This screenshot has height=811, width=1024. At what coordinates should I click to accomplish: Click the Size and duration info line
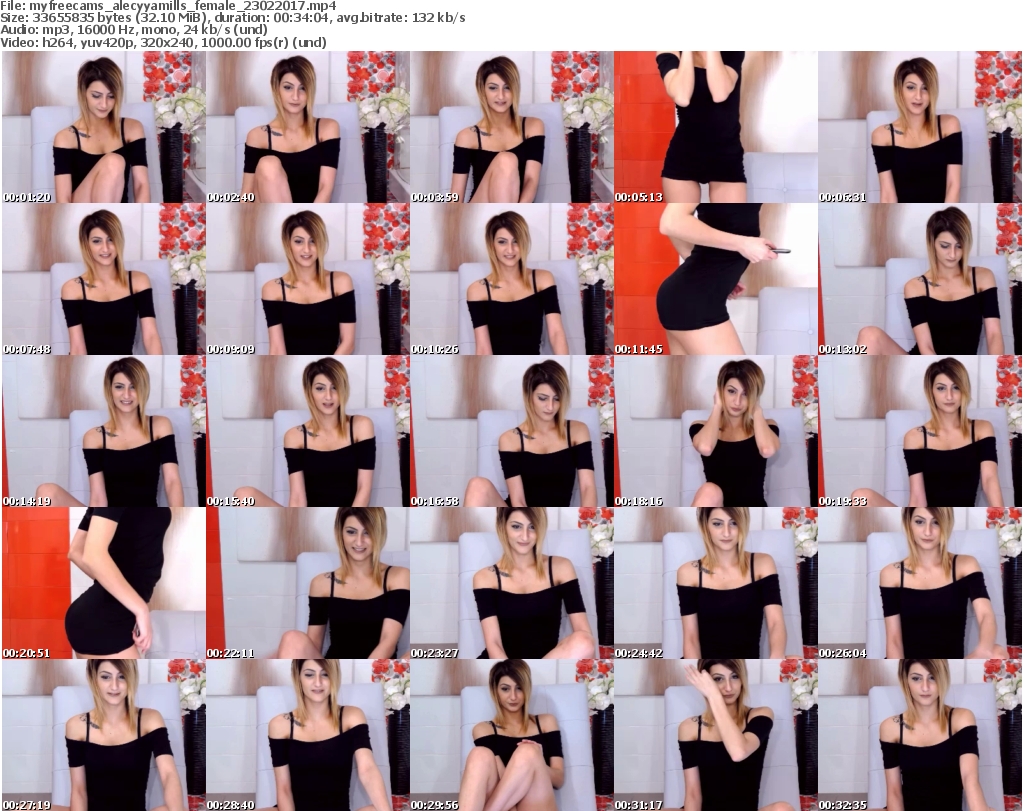(x=232, y=18)
